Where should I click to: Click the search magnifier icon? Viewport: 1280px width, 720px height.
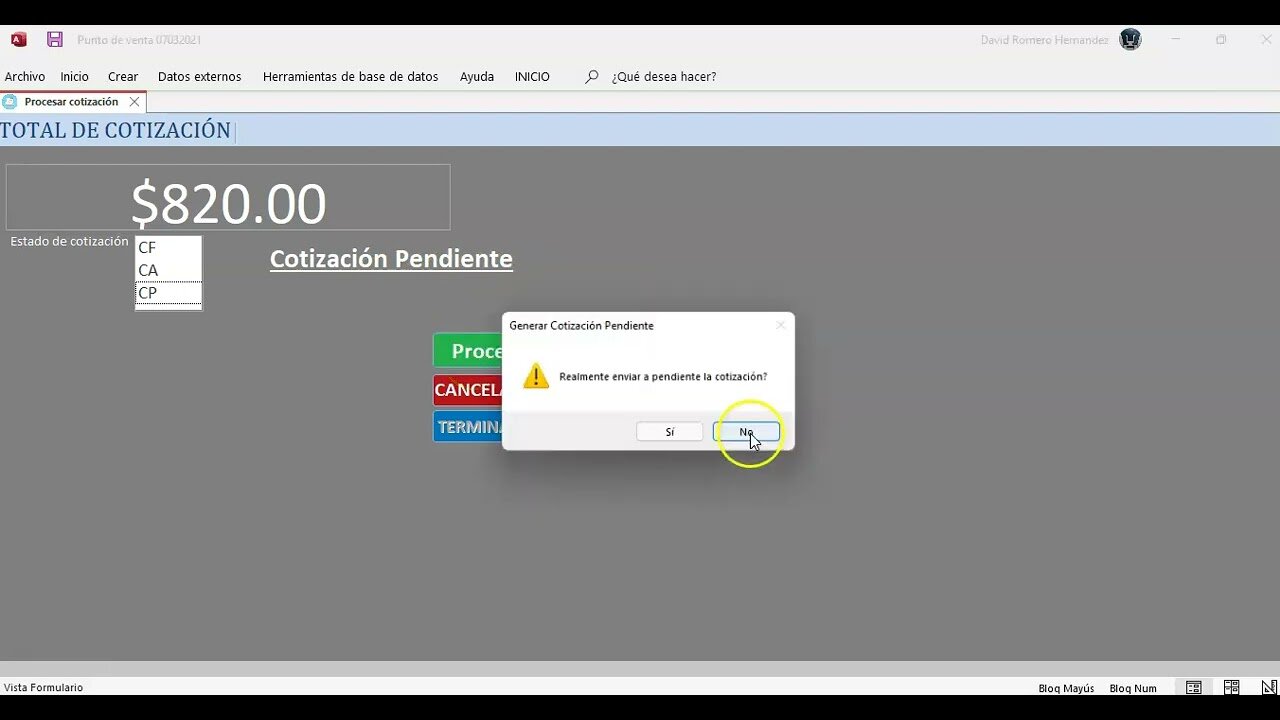click(592, 76)
